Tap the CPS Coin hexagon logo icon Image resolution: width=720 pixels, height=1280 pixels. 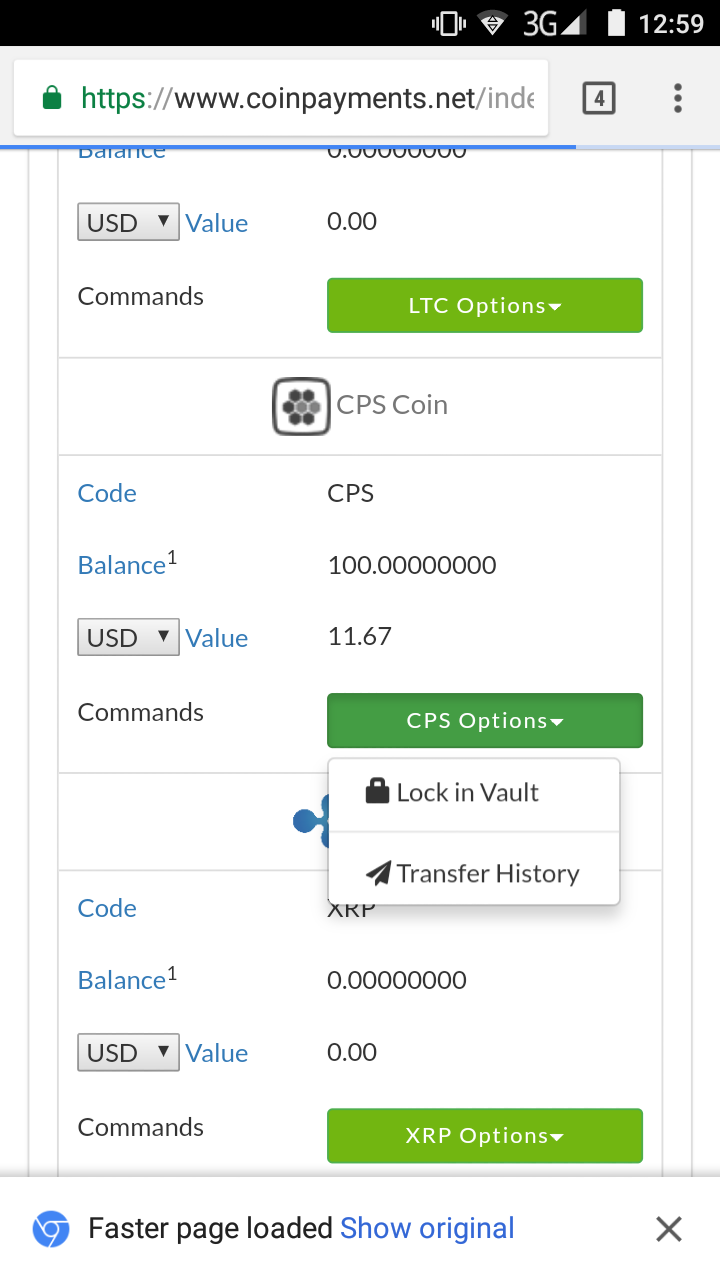click(301, 406)
